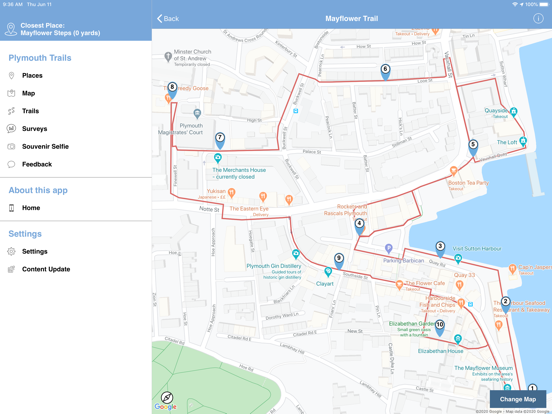552x414 pixels.
Task: Select trail marker 4 on map
Action: tap(359, 226)
